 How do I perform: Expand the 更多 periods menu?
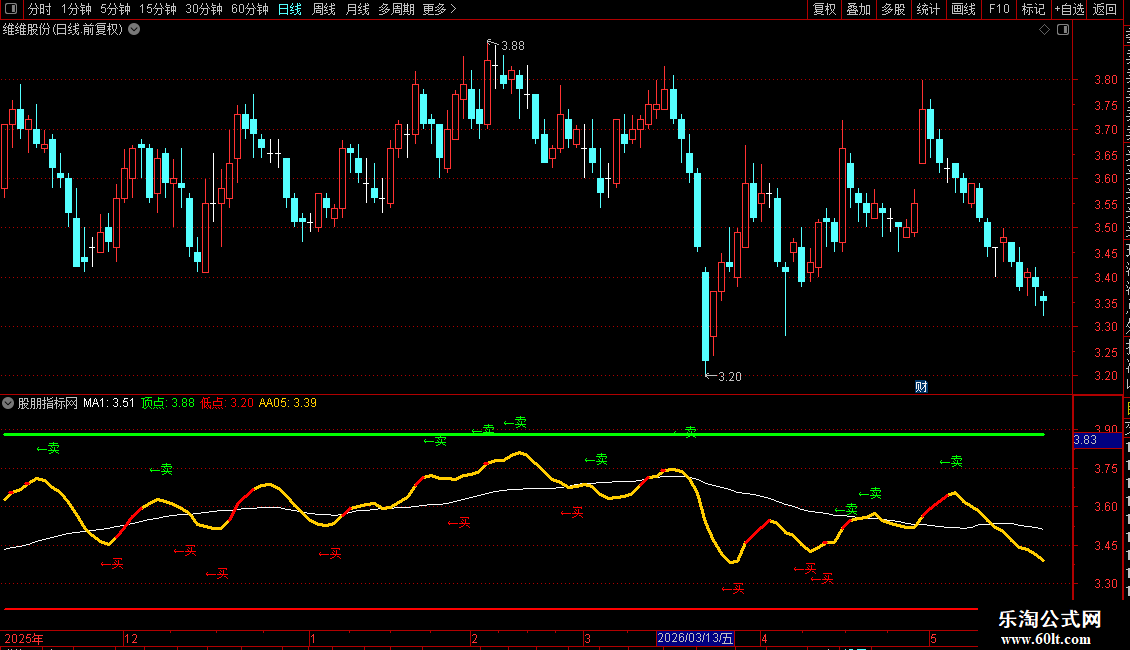pos(440,9)
